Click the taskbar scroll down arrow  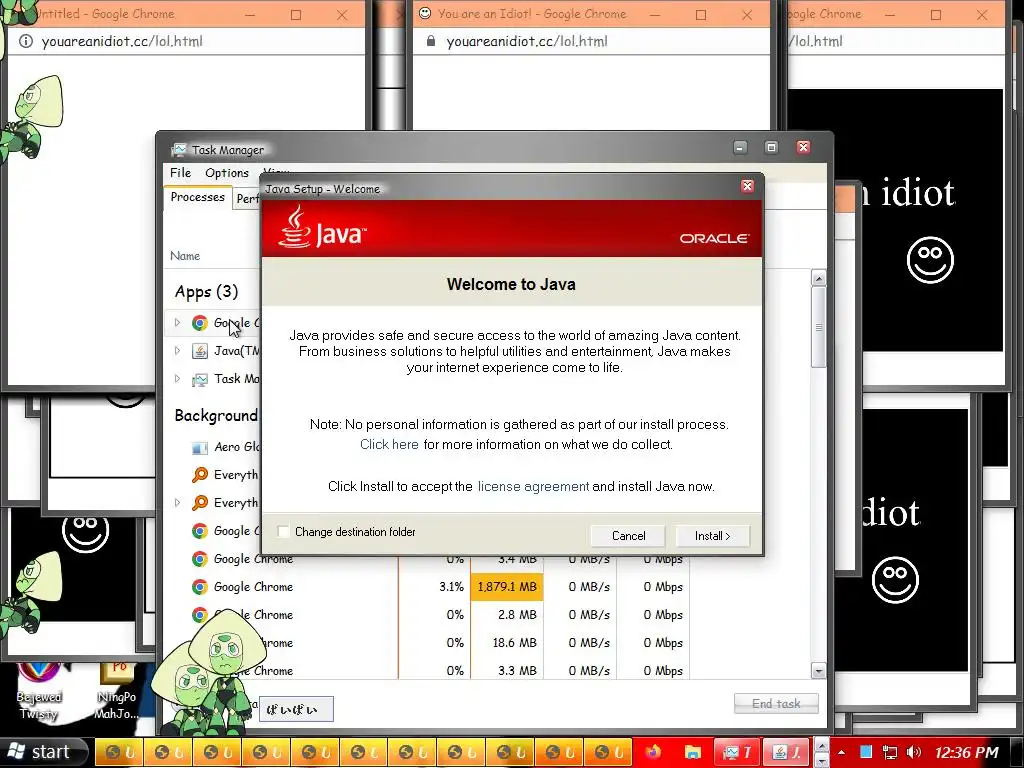821,761
